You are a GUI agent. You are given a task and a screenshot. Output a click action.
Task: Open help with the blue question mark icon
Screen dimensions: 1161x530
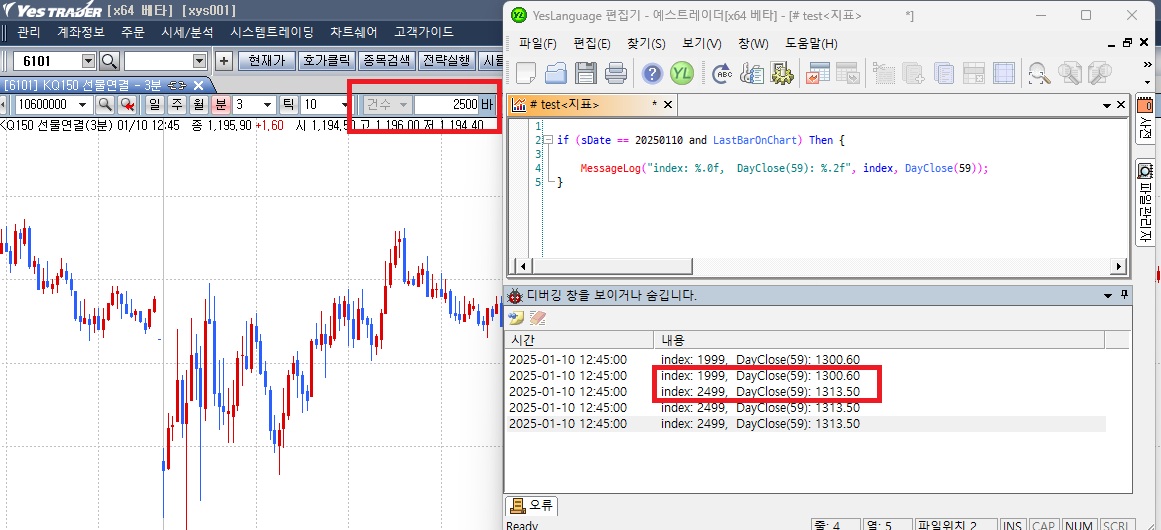pyautogui.click(x=652, y=73)
